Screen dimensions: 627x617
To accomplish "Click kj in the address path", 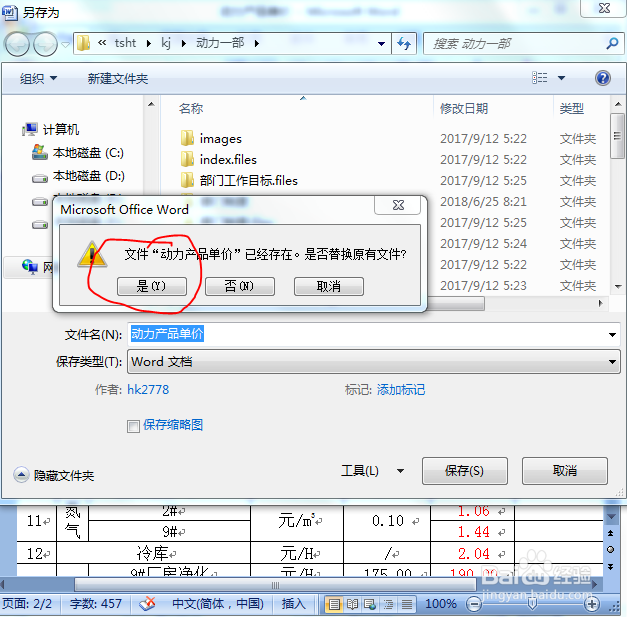I will tap(166, 43).
